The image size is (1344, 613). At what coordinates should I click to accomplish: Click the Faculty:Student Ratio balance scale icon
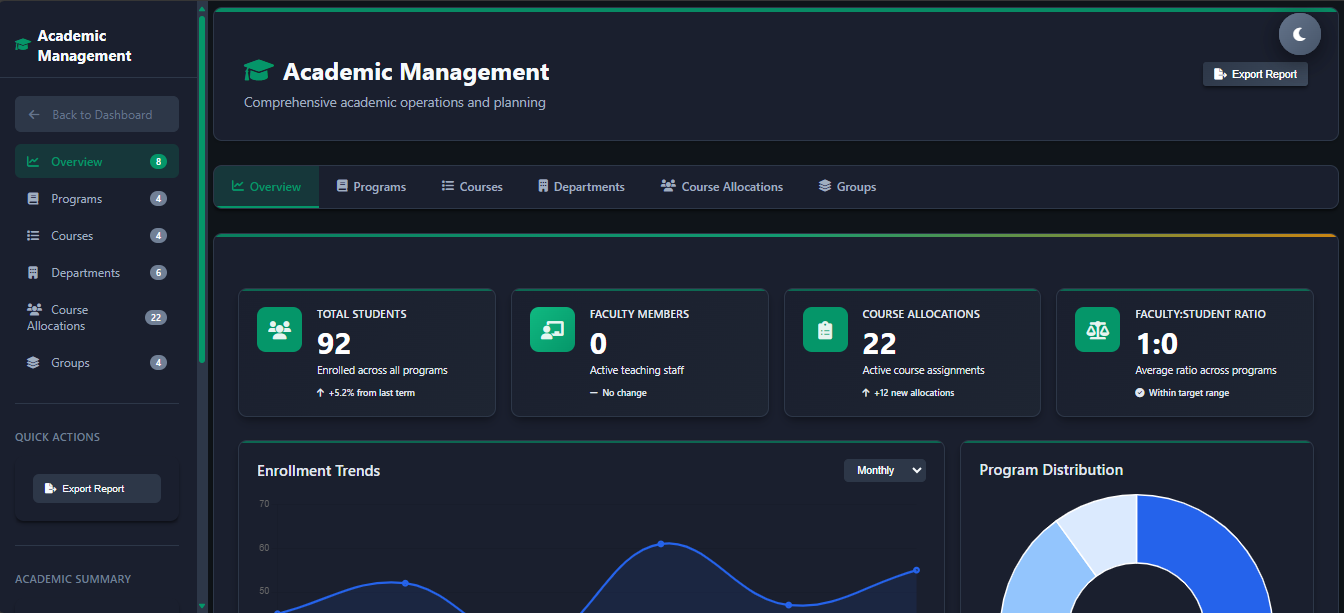coord(1097,329)
